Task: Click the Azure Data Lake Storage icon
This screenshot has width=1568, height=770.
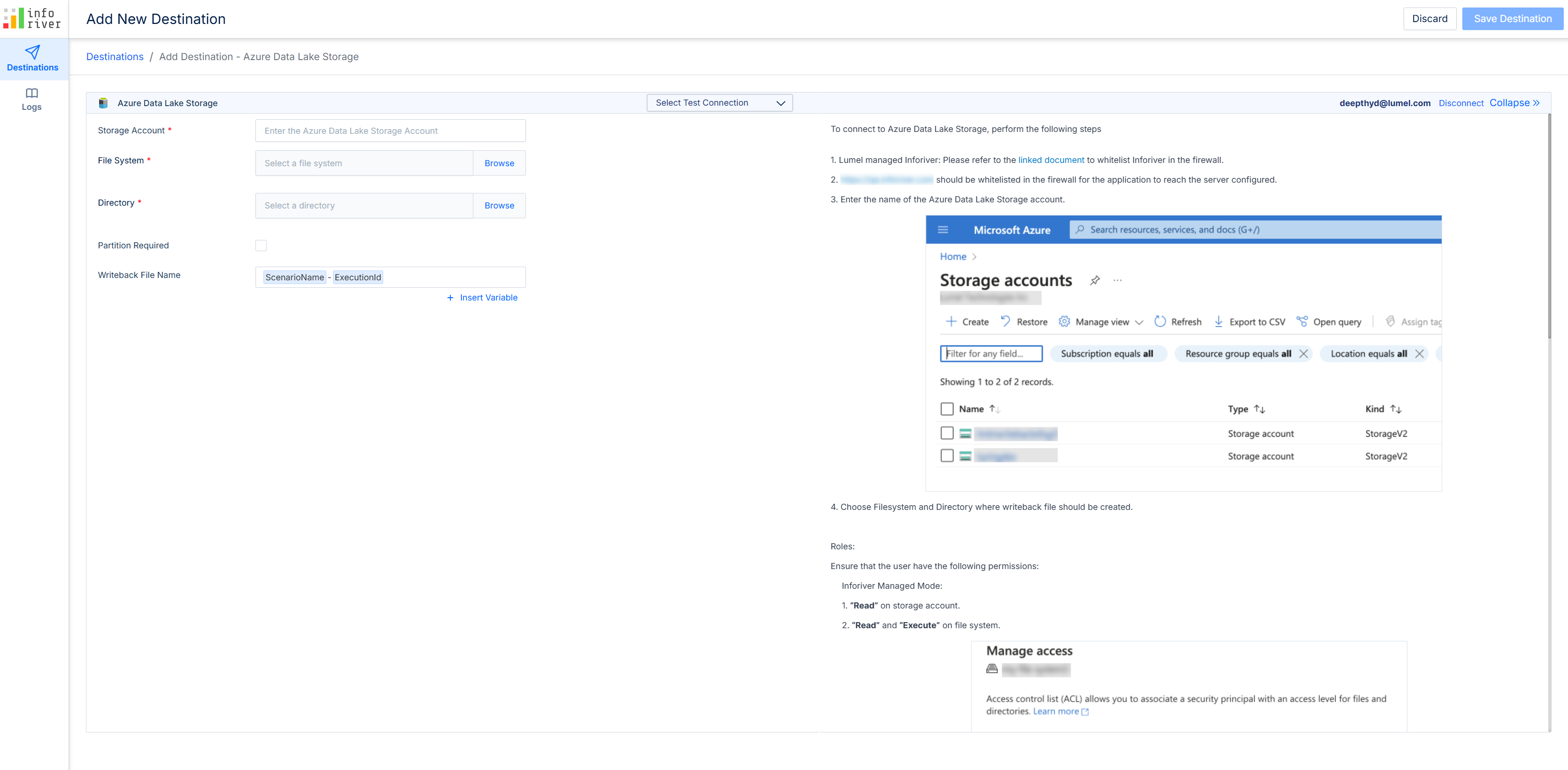Action: [103, 103]
